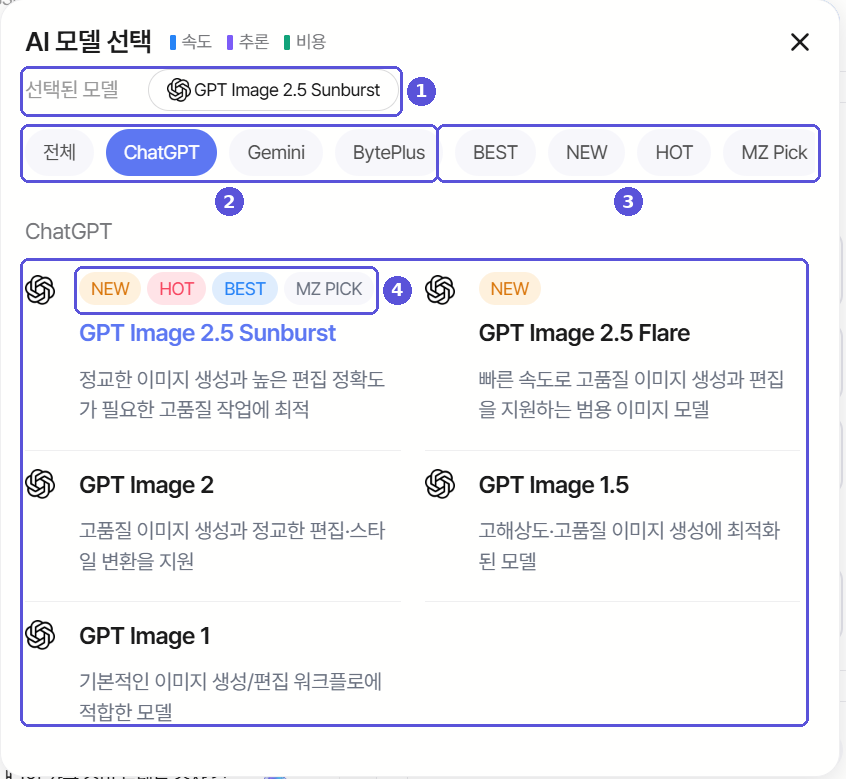Click the blue 속도 legend marker
846x779 pixels.
(x=173, y=42)
